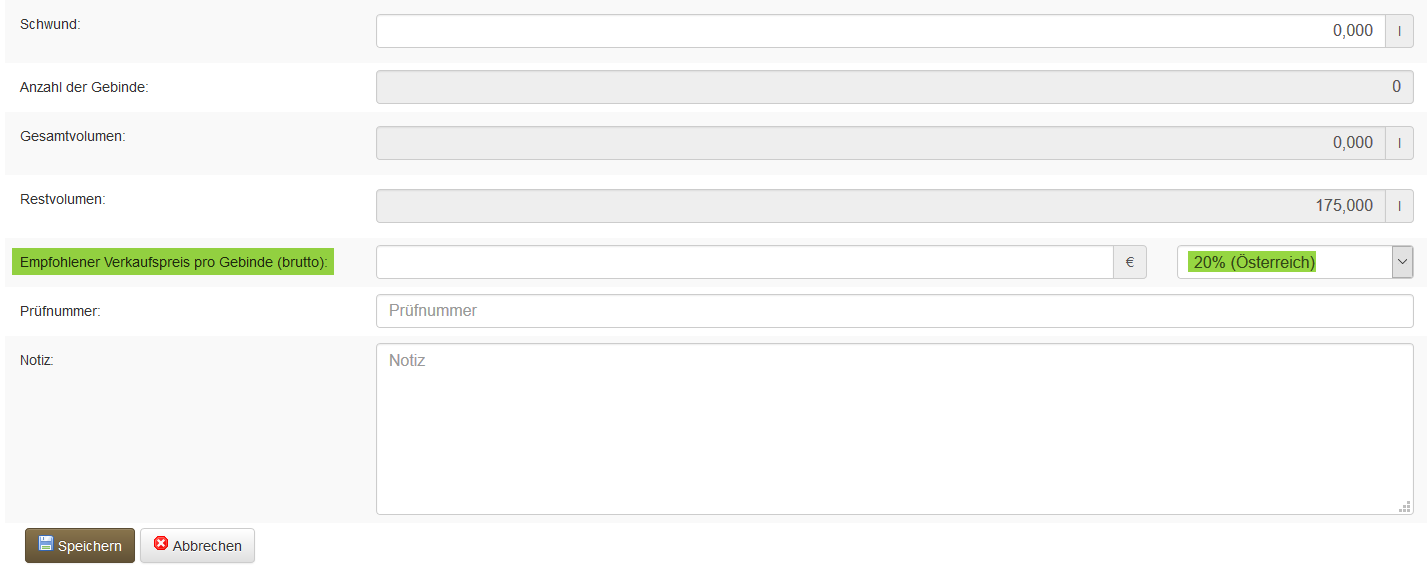Screen dimensions: 1427x582
Task: Click into the Prüfnummer text field
Action: [x=894, y=311]
